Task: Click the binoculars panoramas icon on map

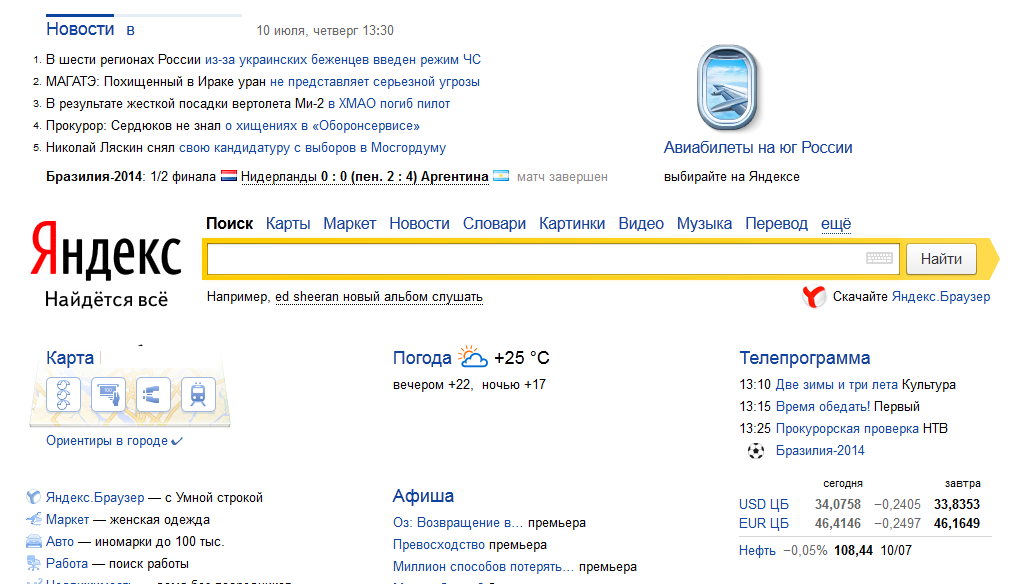Action: coord(153,394)
